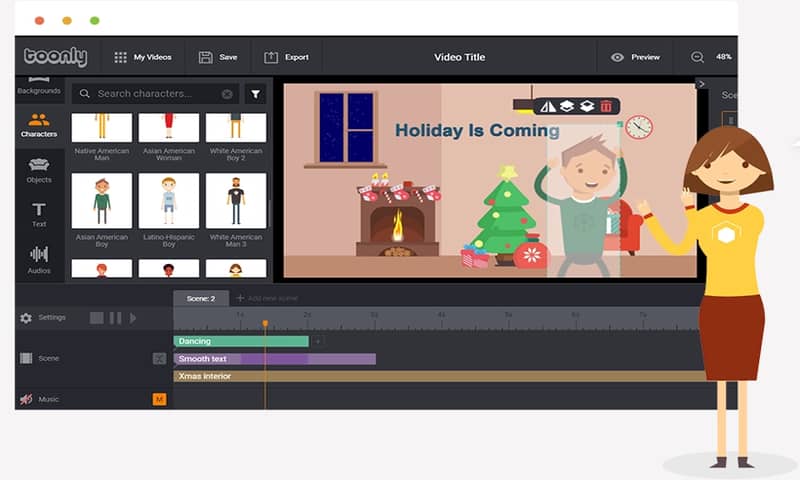Open the character filter dropdown
Image resolution: width=800 pixels, height=480 pixels.
click(x=256, y=94)
